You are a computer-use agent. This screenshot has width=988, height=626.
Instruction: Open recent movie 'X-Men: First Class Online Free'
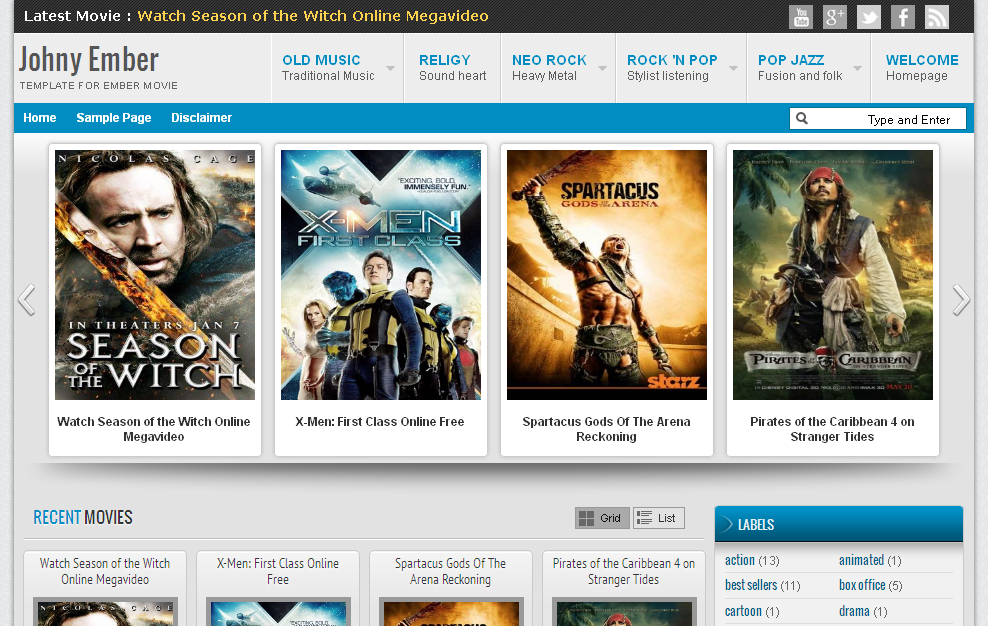pyautogui.click(x=278, y=571)
